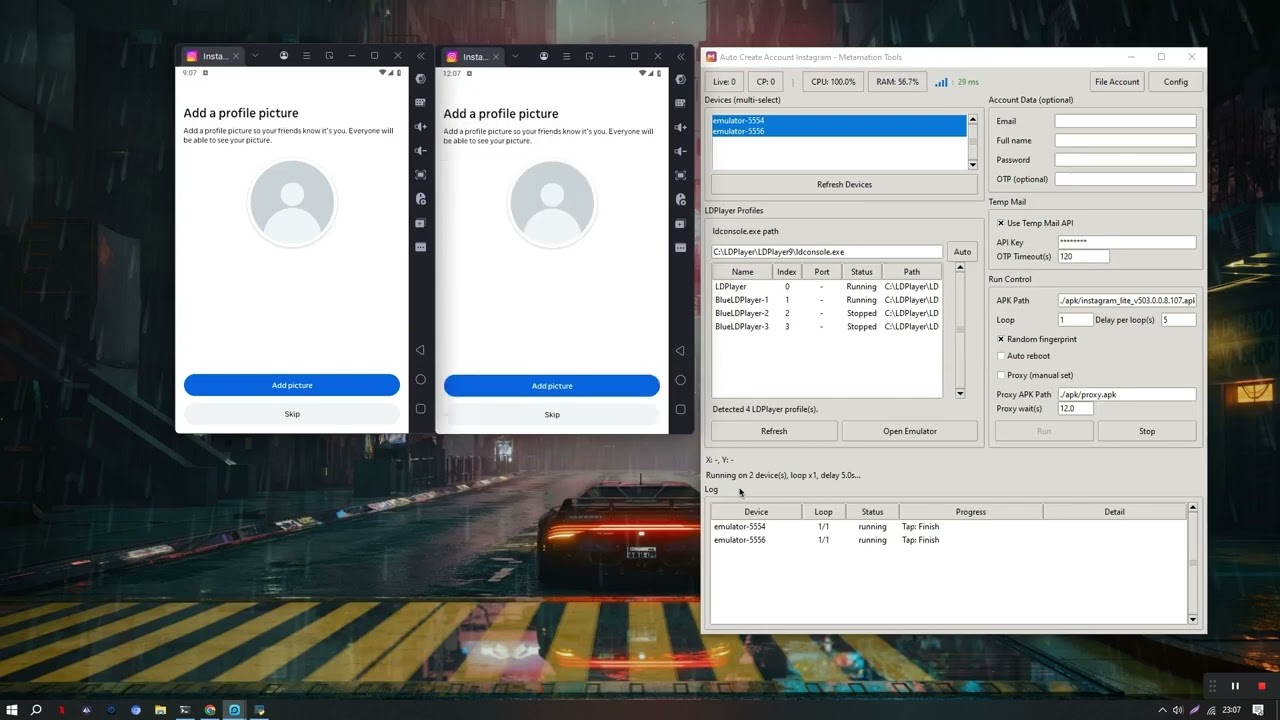
Task: Tap Android back triangle in left emulator
Action: tap(420, 350)
